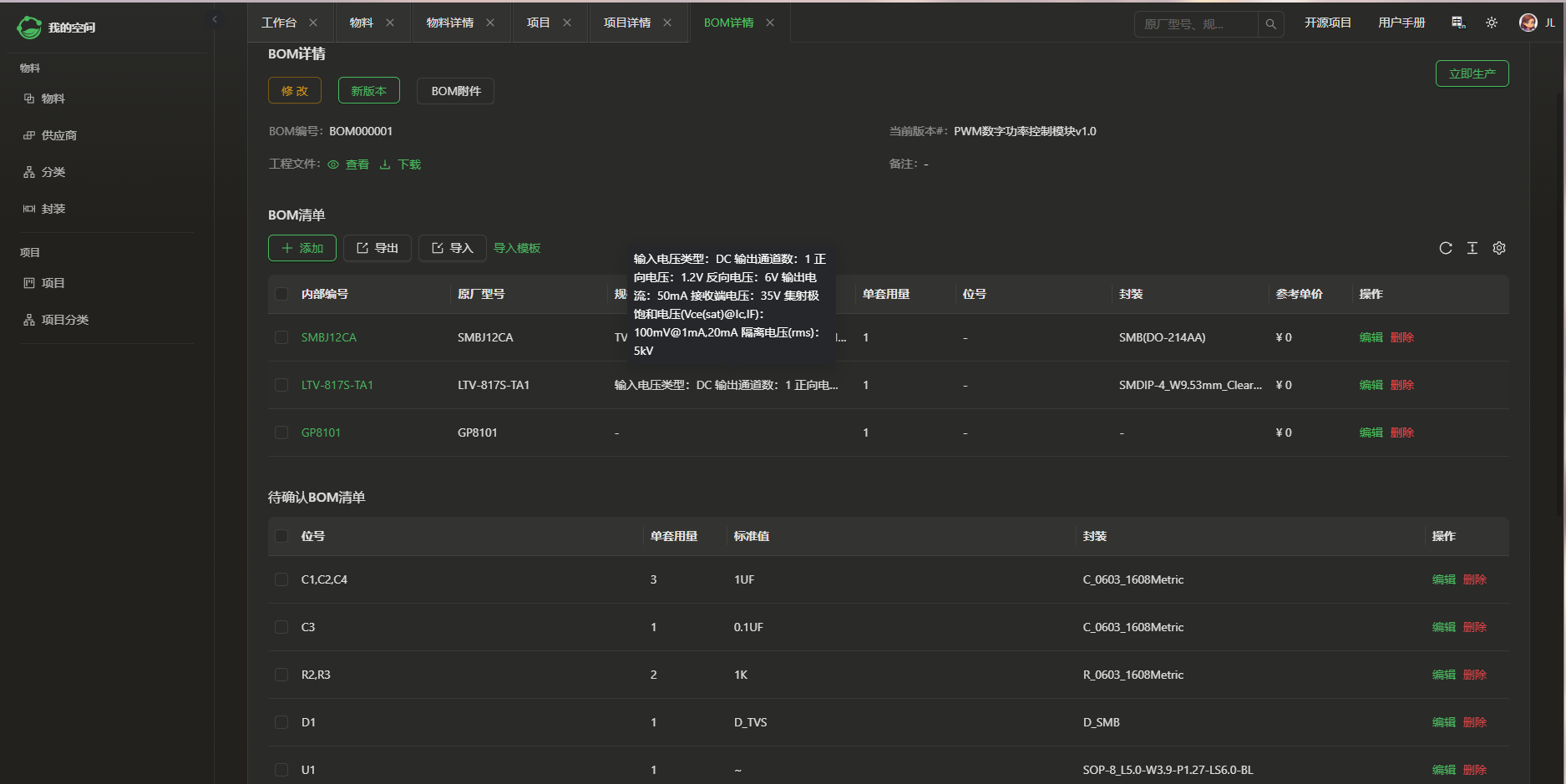Click the row density icon
The height and width of the screenshot is (784, 1566).
[x=1472, y=248]
